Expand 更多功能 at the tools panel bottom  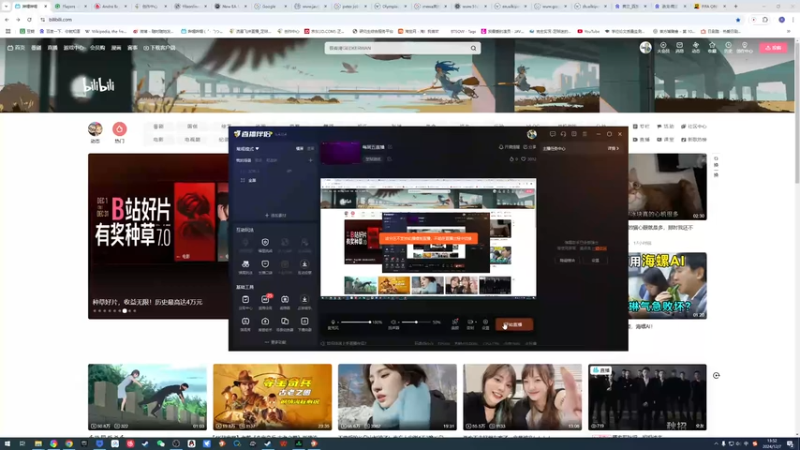pyautogui.click(x=275, y=342)
